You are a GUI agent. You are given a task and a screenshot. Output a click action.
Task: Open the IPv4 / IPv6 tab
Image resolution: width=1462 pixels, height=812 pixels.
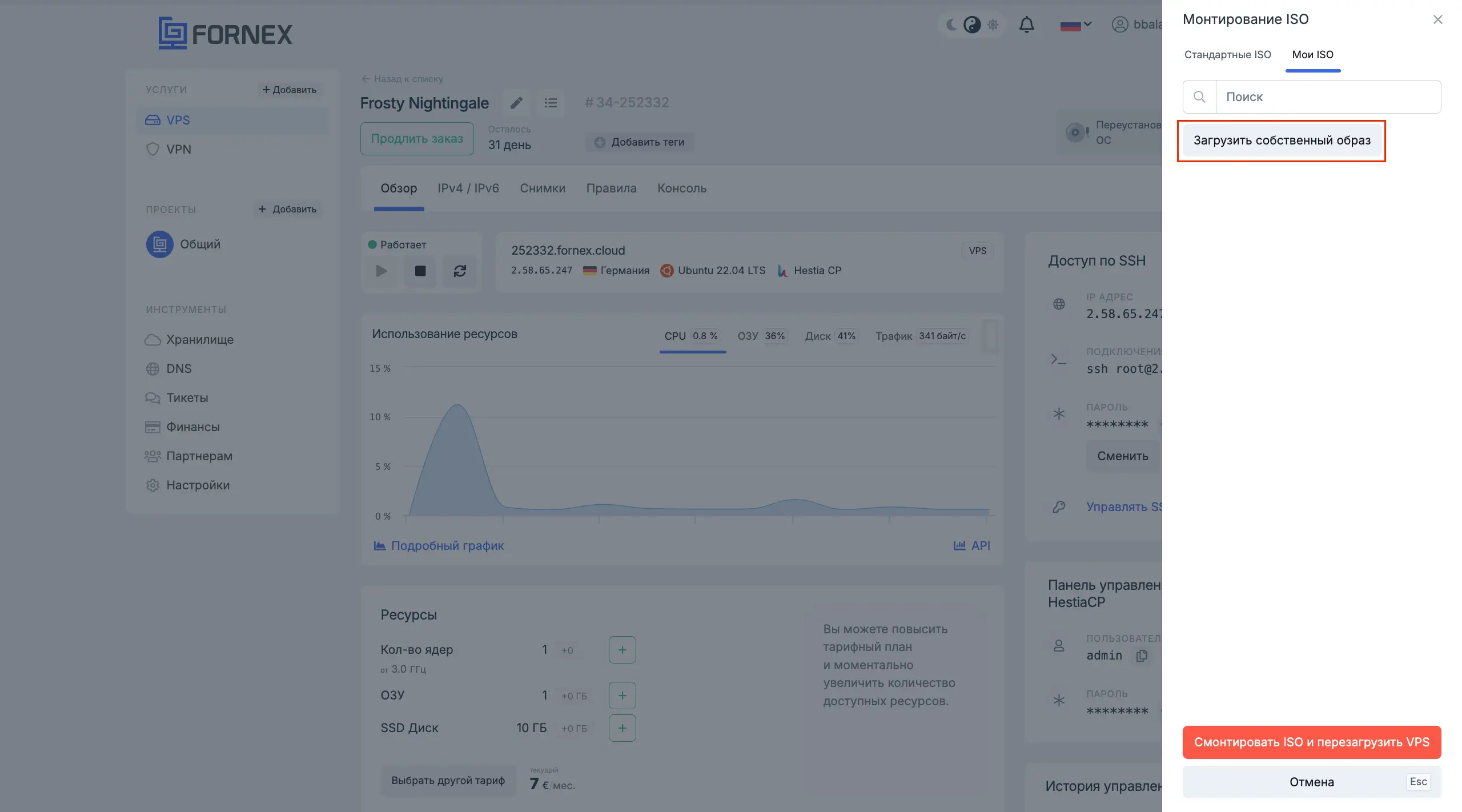coord(468,188)
